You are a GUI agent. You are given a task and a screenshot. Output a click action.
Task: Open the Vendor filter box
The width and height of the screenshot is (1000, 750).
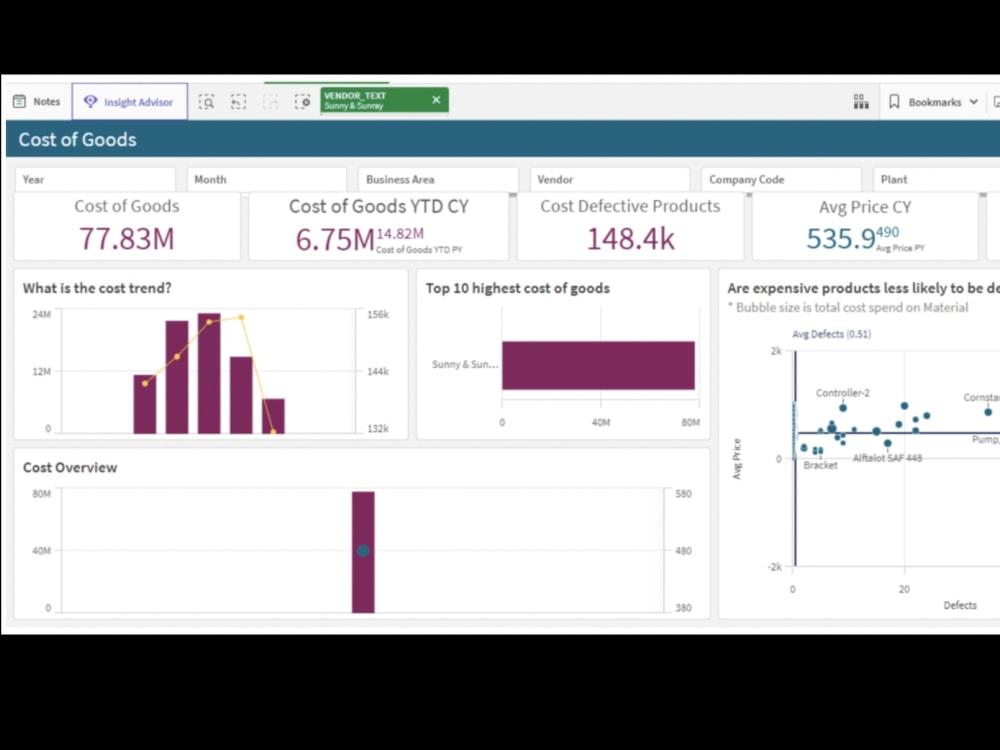click(610, 179)
